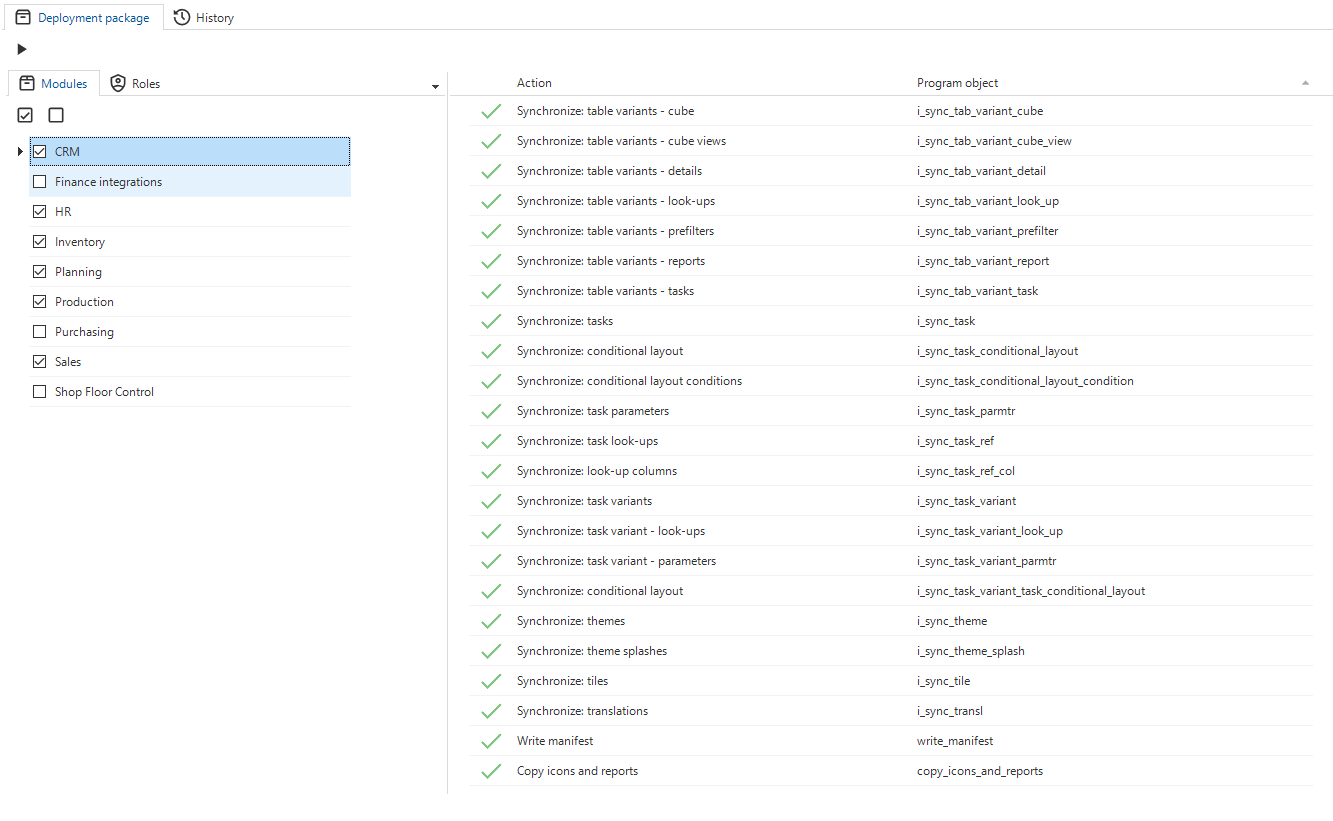Uncheck the Sales module checkbox
The width and height of the screenshot is (1333, 821).
click(40, 362)
